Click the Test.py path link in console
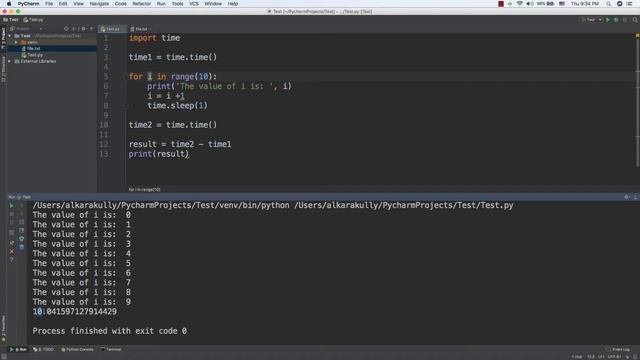Viewport: 640px width, 360px height. pyautogui.click(x=404, y=205)
